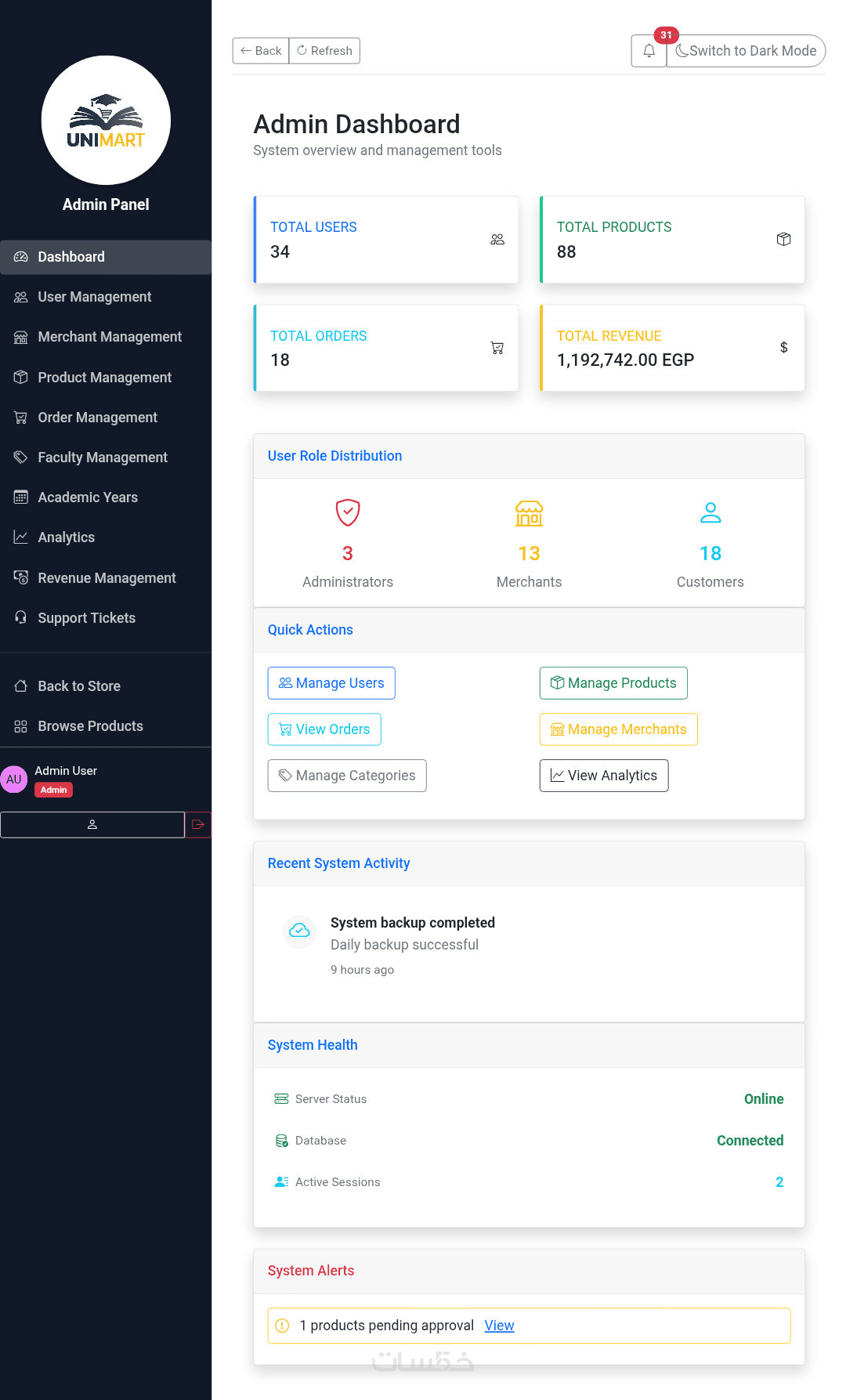Image resolution: width=846 pixels, height=1400 pixels.
Task: Click the Manage Categories button
Action: click(x=347, y=776)
